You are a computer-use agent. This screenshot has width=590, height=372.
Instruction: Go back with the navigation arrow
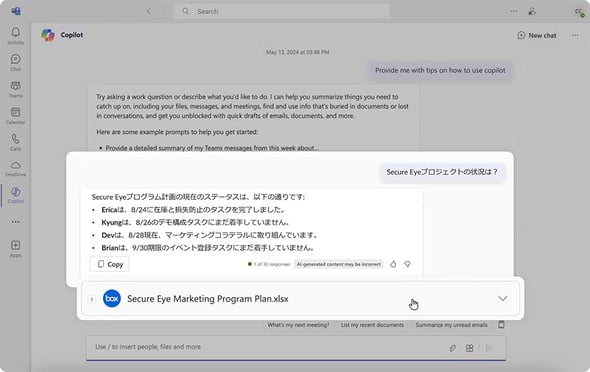(x=149, y=11)
